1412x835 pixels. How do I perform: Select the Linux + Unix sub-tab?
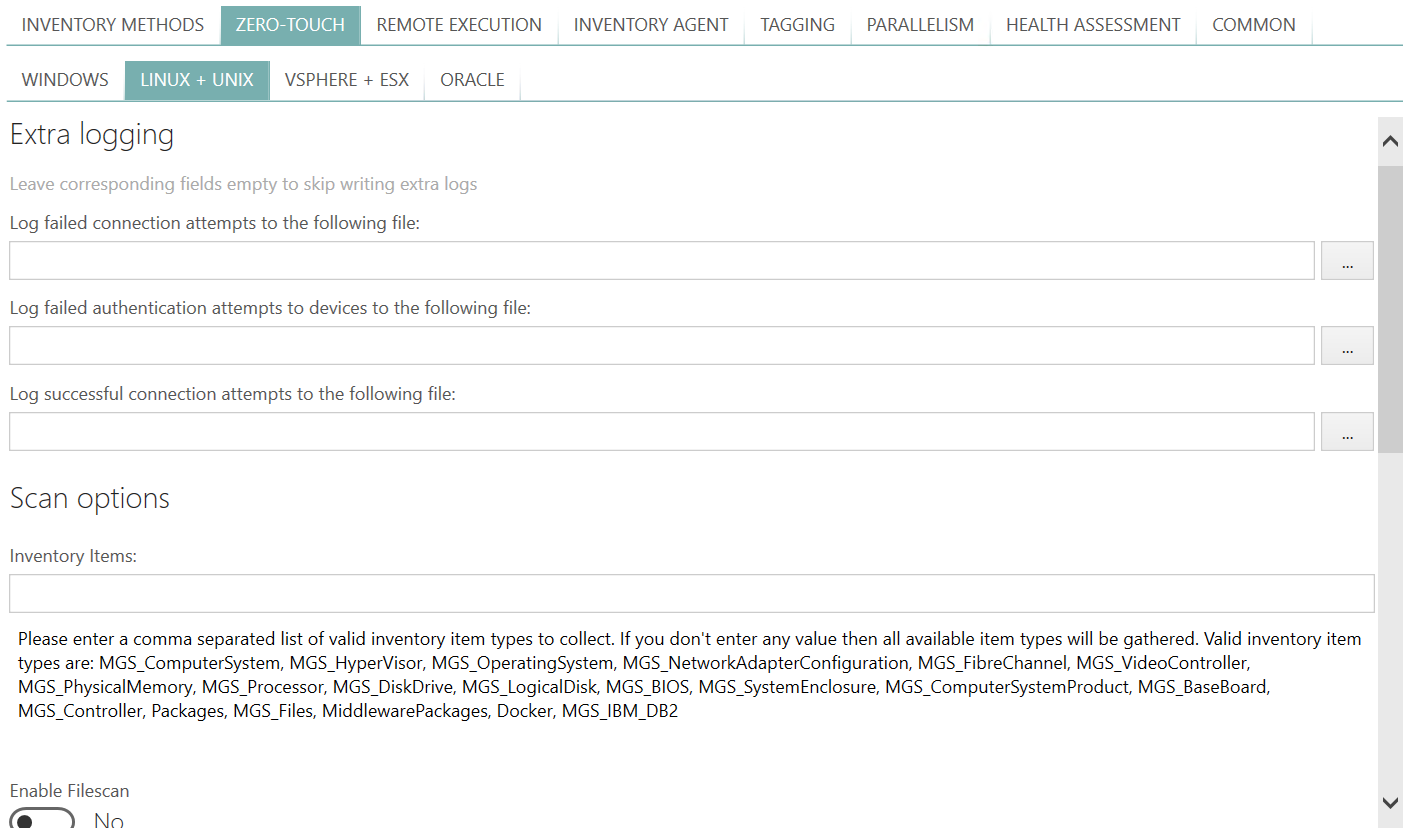pos(197,80)
